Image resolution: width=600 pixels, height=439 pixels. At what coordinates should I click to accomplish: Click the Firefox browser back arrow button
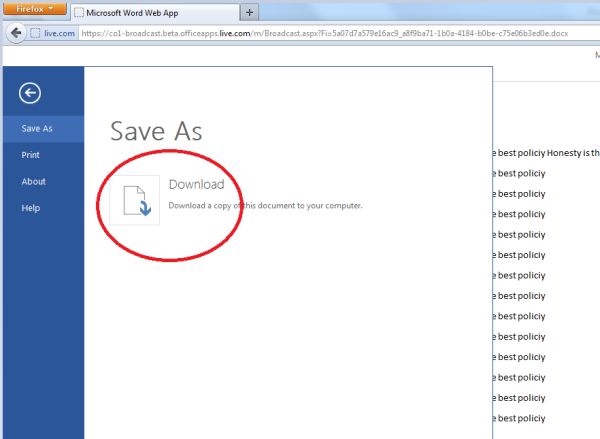(16, 33)
